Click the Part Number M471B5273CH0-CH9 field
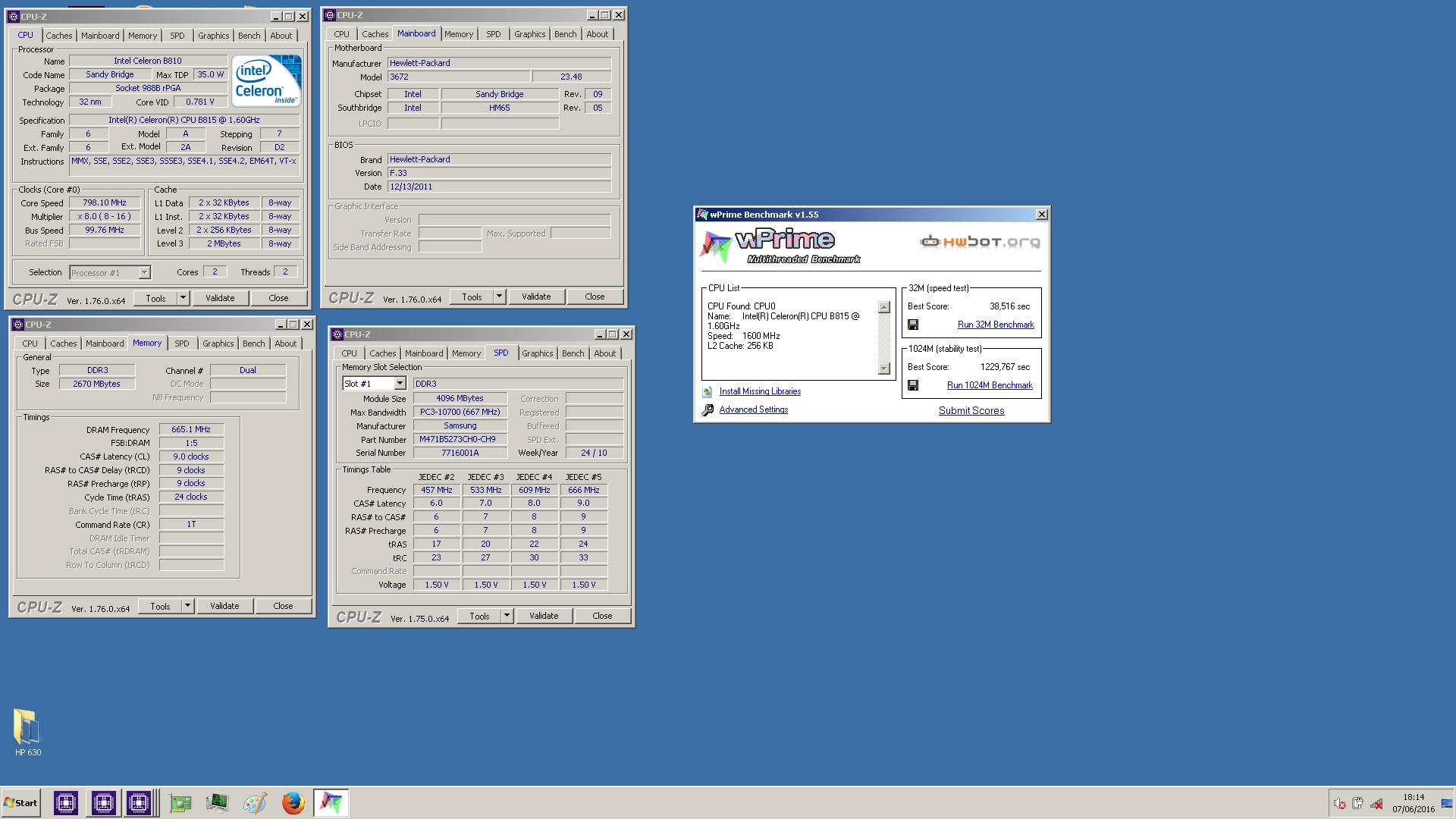This screenshot has width=1456, height=819. pos(460,439)
